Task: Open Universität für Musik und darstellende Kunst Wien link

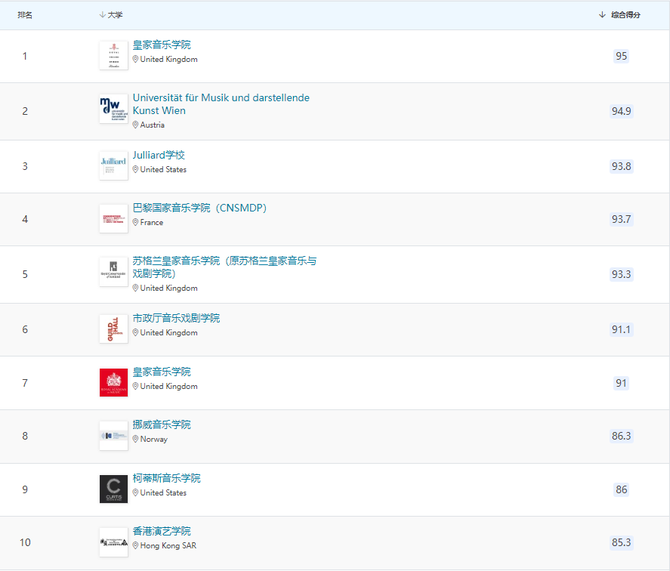Action: [221, 104]
